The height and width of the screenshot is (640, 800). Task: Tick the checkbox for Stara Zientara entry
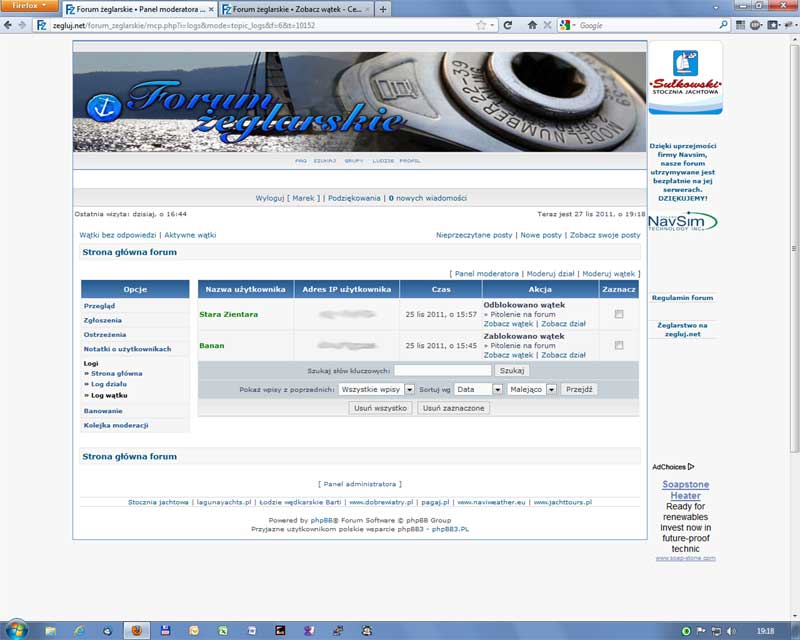pyautogui.click(x=619, y=314)
